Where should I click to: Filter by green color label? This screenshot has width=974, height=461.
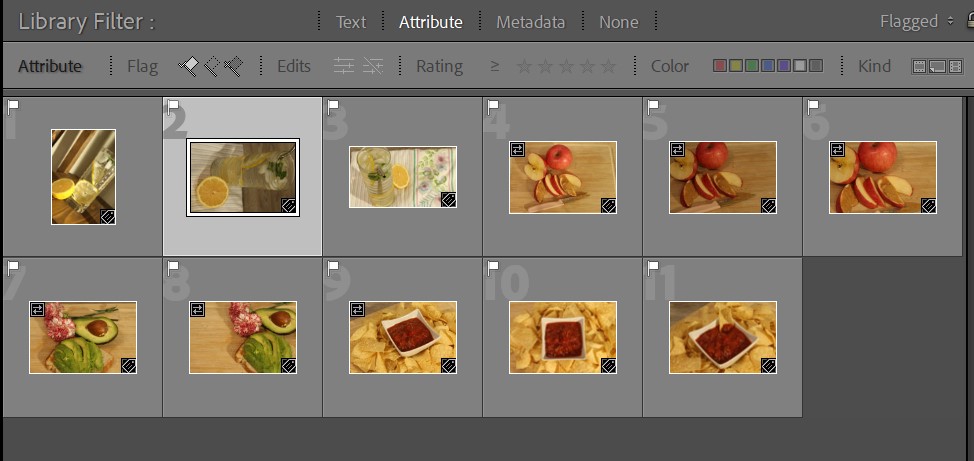tap(751, 66)
